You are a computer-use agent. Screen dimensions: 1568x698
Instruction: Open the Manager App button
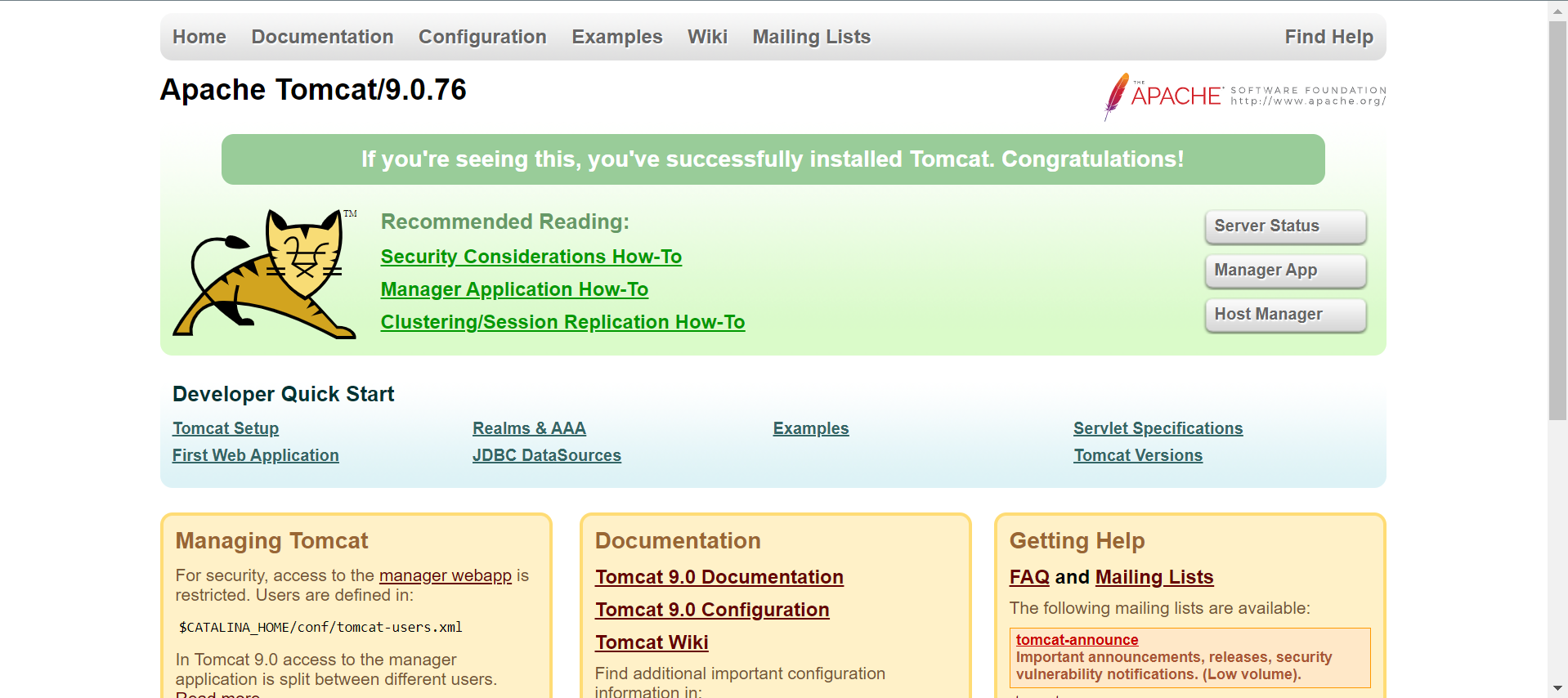point(1285,271)
